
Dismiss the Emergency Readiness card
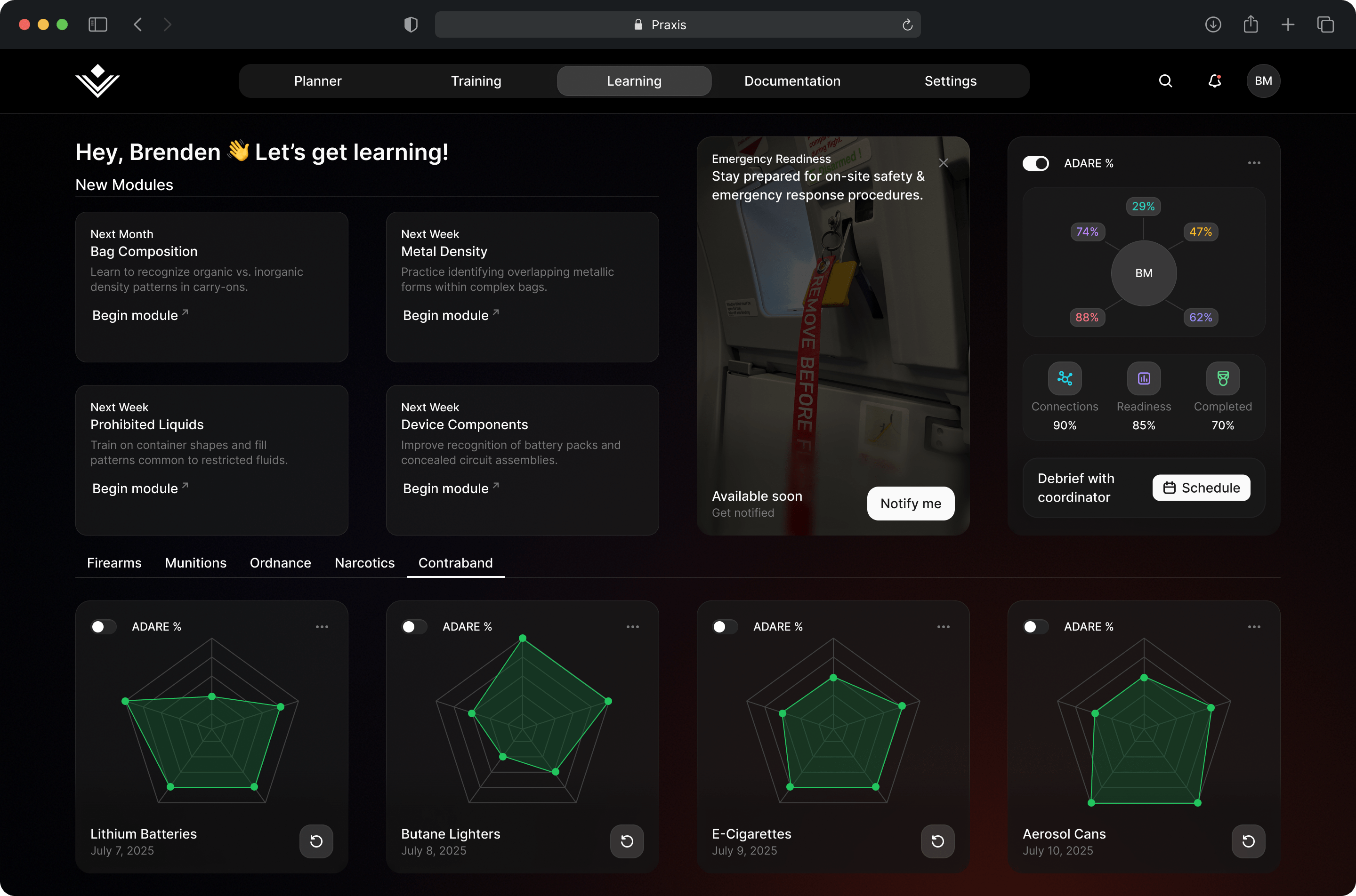(943, 163)
